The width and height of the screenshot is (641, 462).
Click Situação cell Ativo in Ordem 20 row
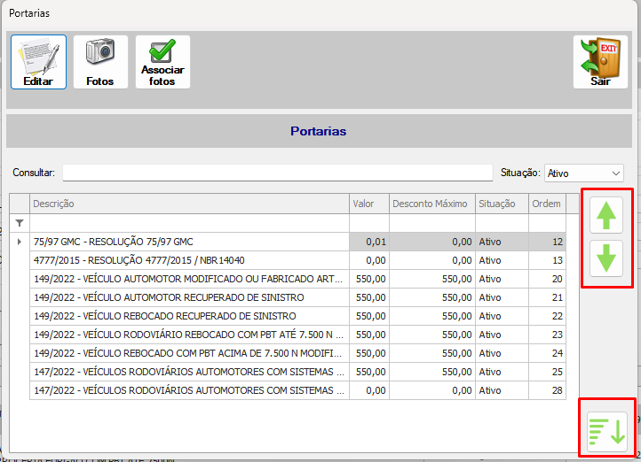tap(502, 279)
